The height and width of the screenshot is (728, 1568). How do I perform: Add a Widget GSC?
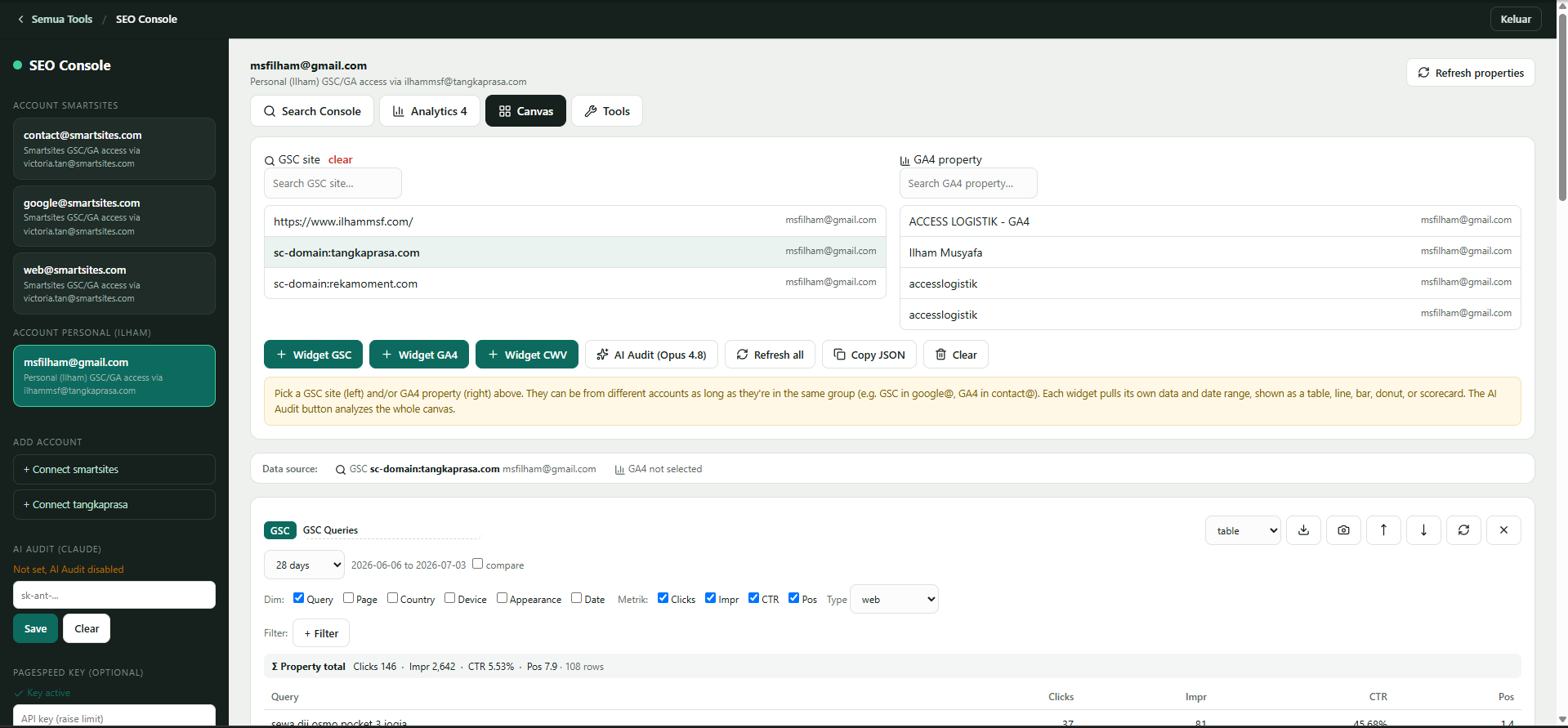point(314,355)
